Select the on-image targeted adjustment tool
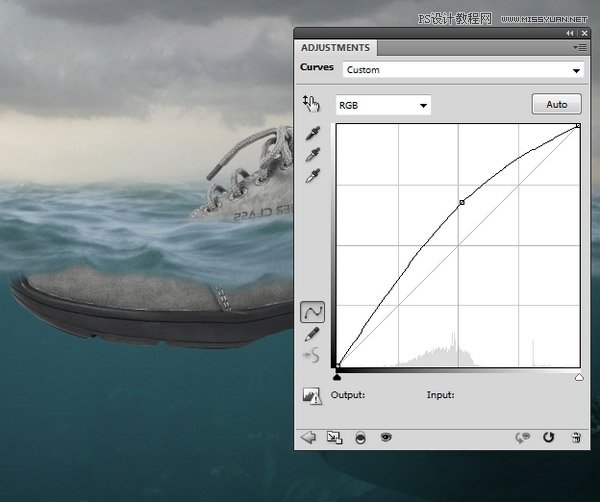The height and width of the screenshot is (502, 600). (312, 104)
